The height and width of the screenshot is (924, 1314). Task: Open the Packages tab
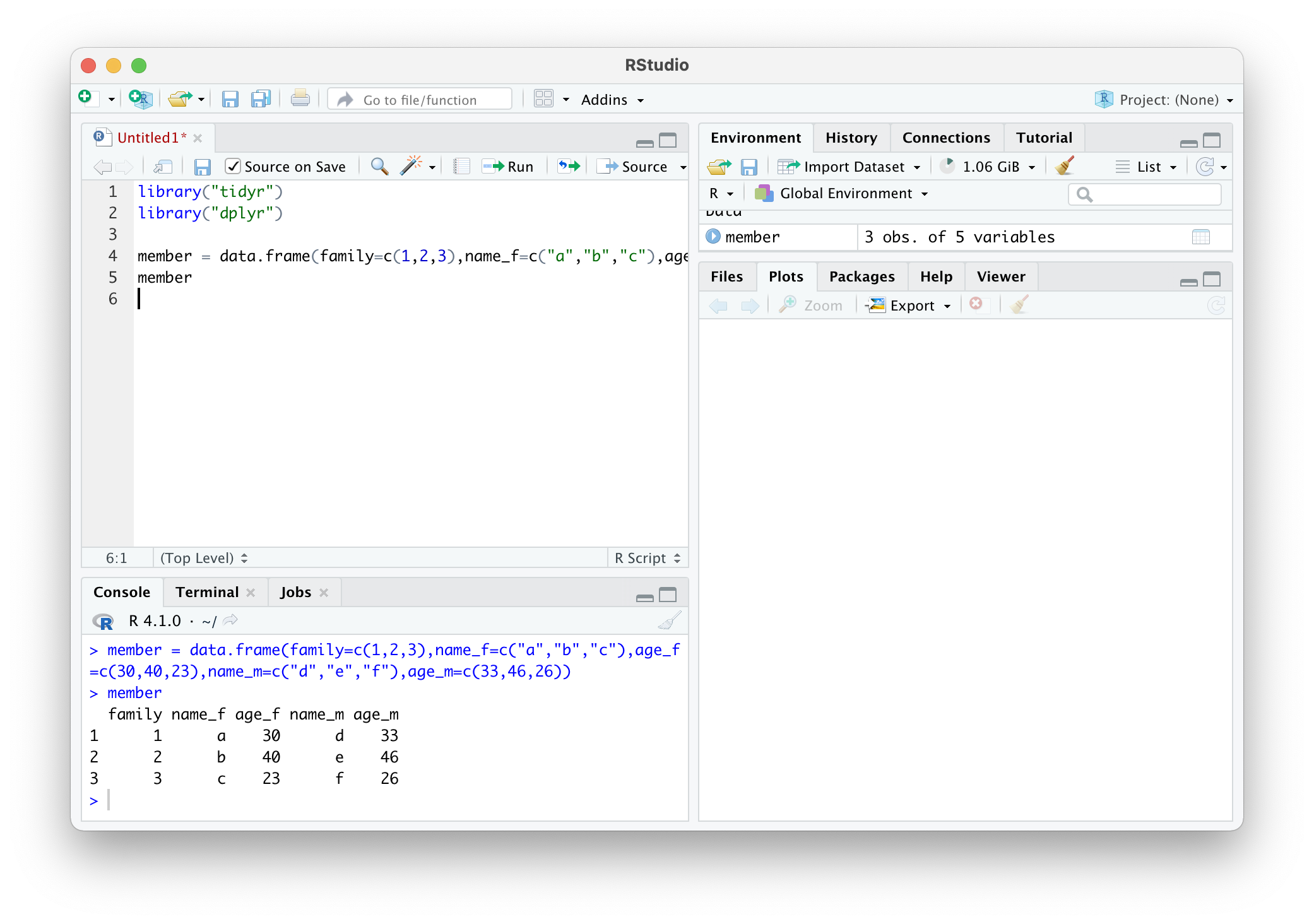861,276
